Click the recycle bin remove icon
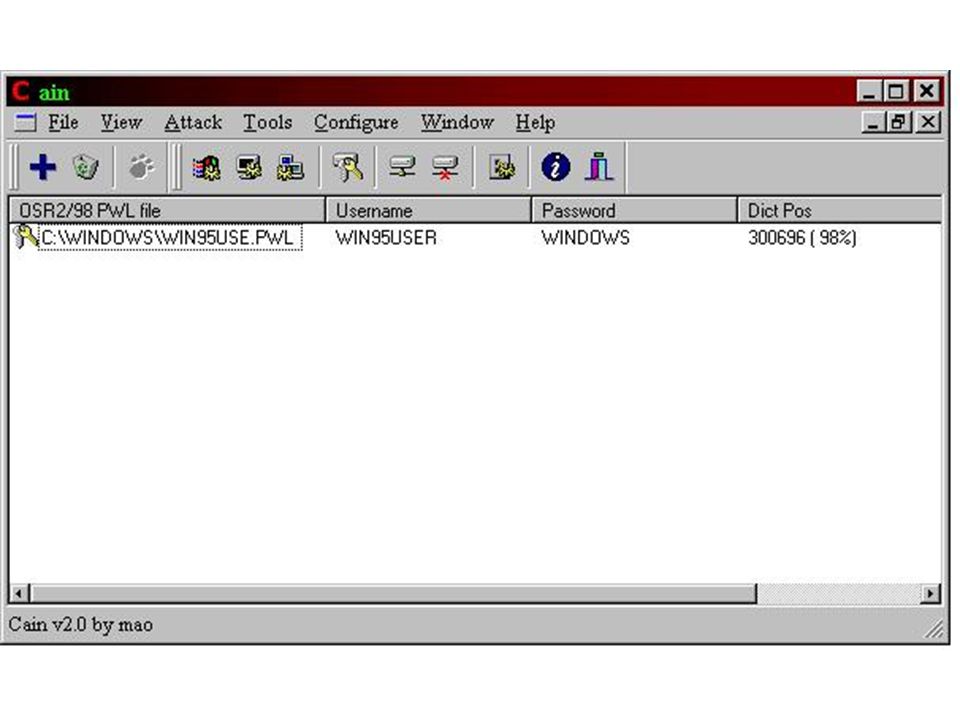 point(86,167)
